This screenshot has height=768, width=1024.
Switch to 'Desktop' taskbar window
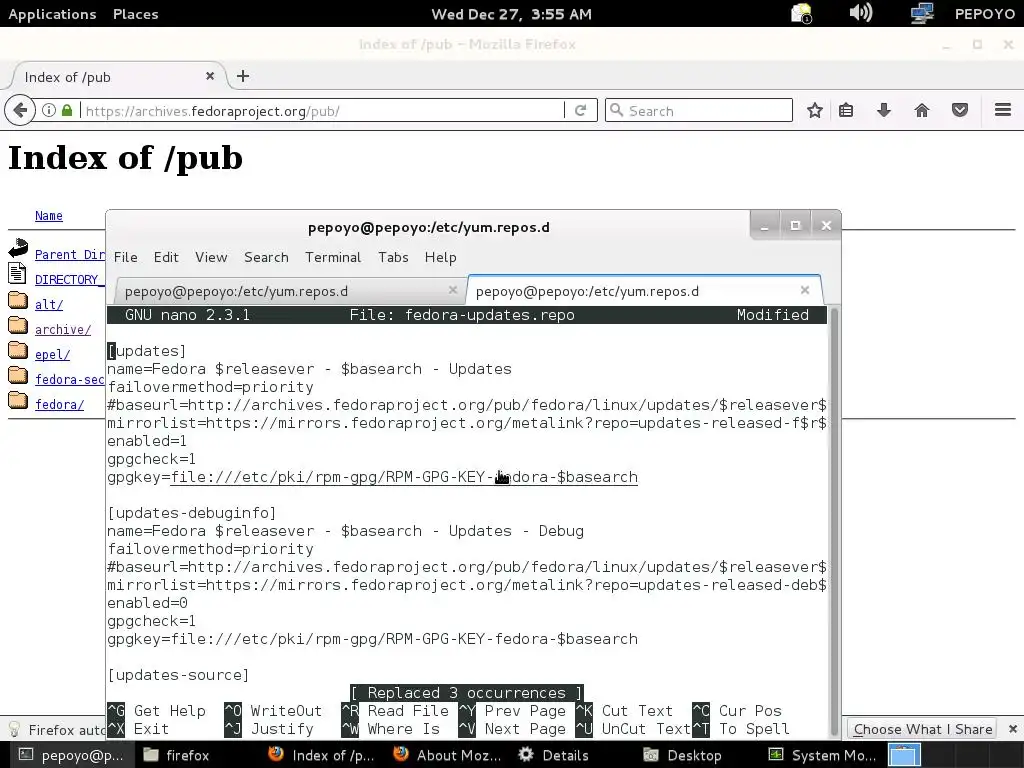tap(683, 756)
